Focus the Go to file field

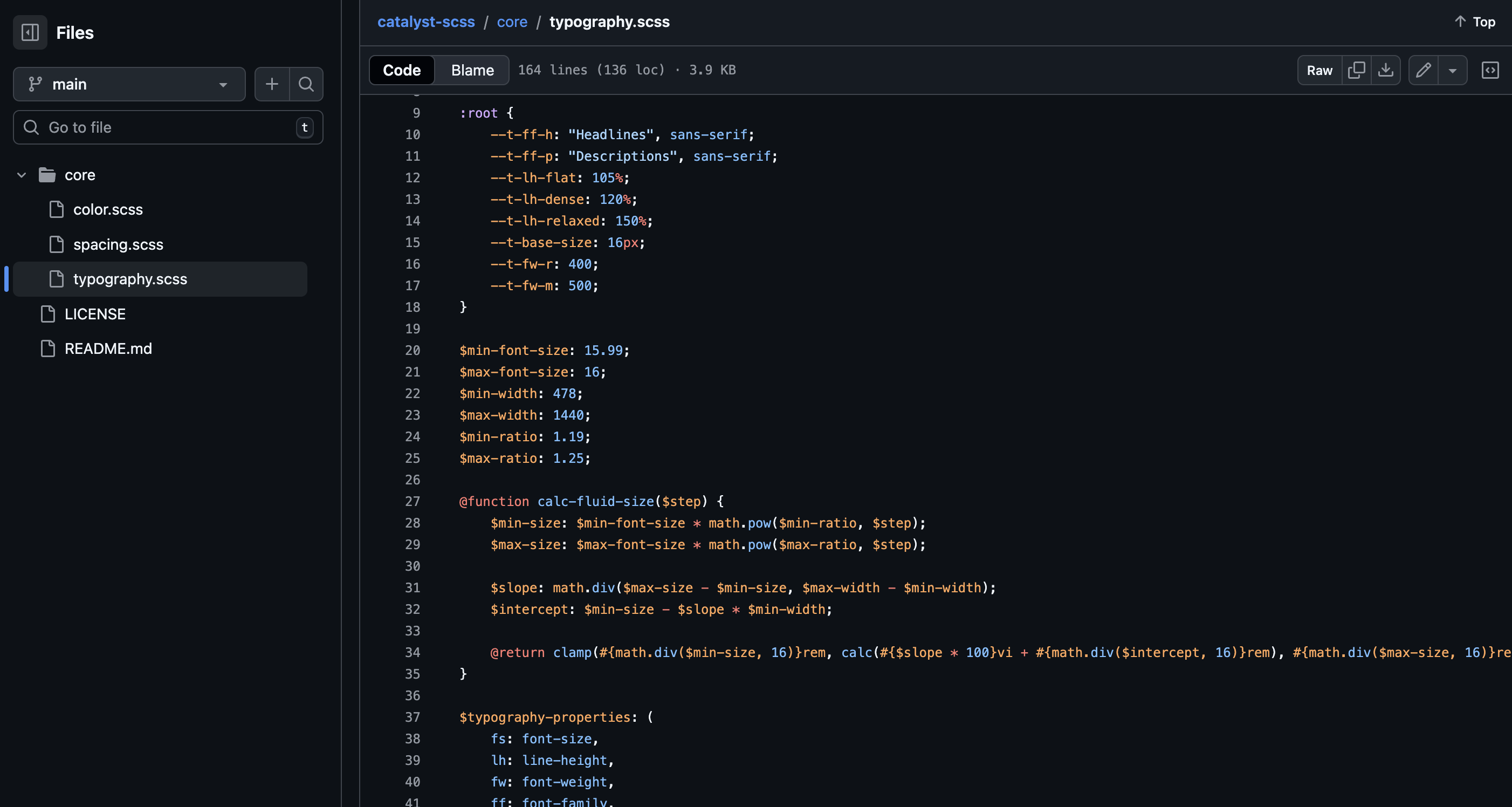(167, 127)
